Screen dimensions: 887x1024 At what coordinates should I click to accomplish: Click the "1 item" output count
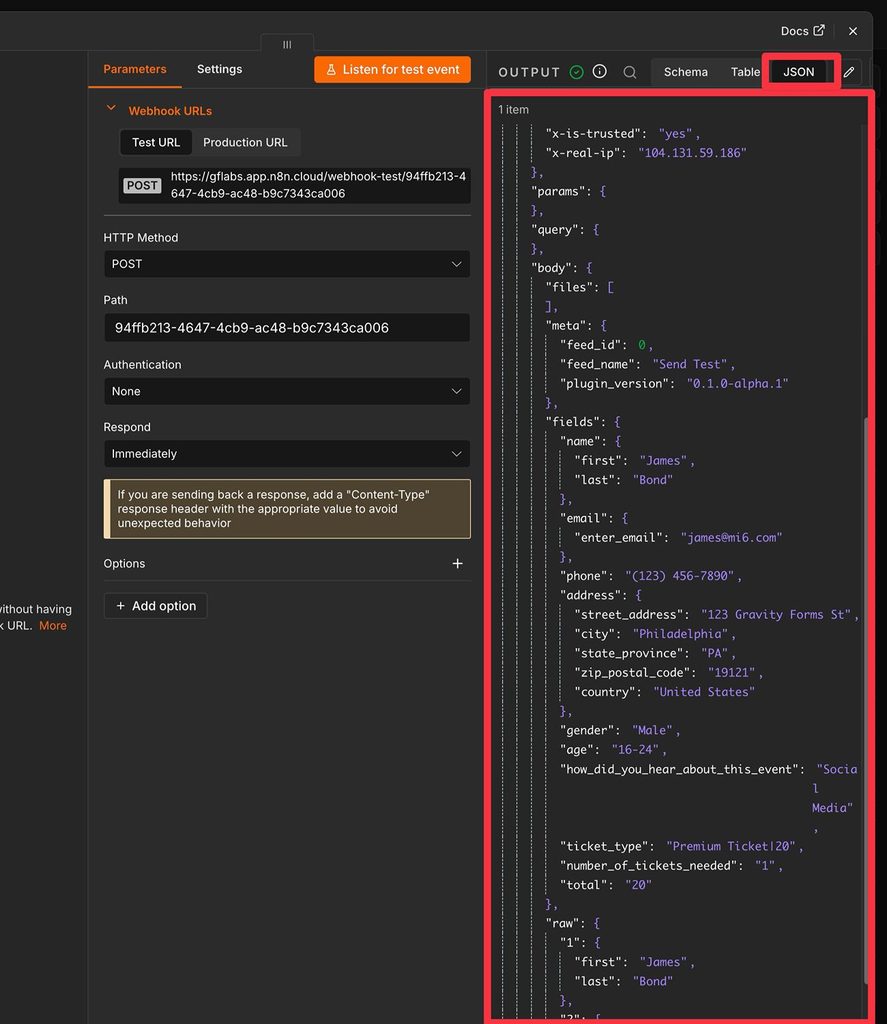(513, 110)
